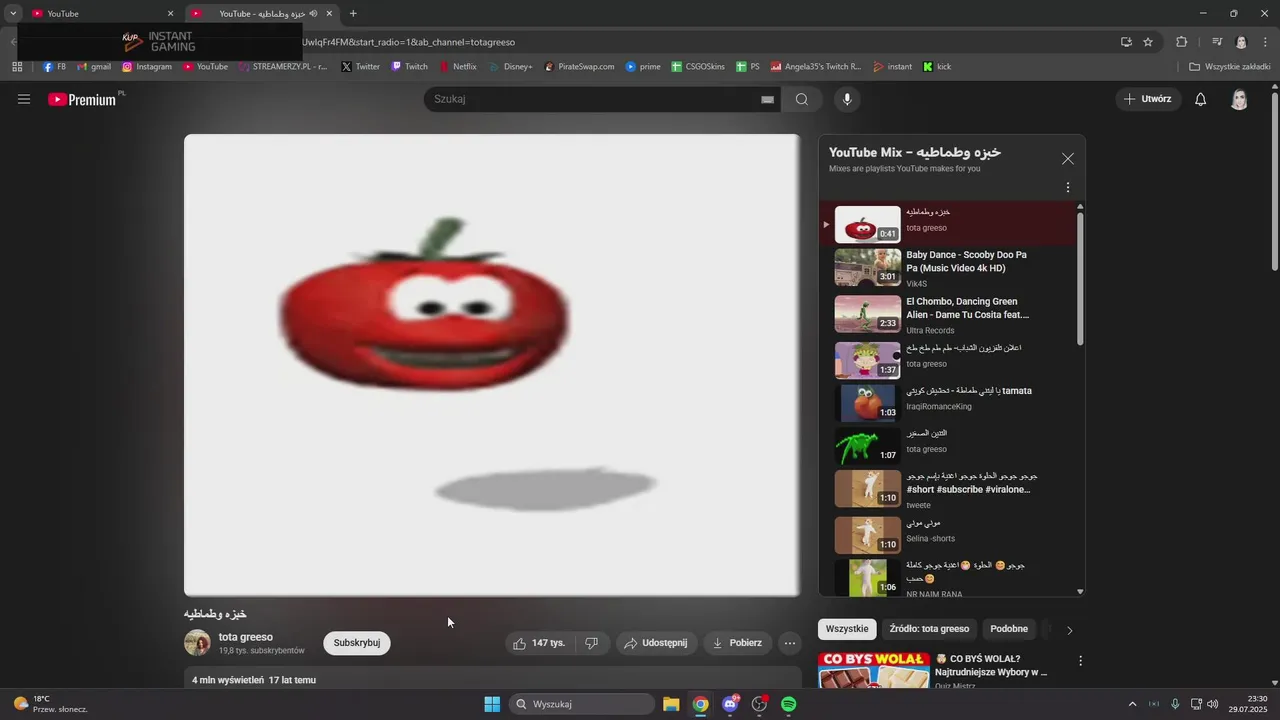The image size is (1280, 720).
Task: Open a new browser tab
Action: [x=353, y=14]
